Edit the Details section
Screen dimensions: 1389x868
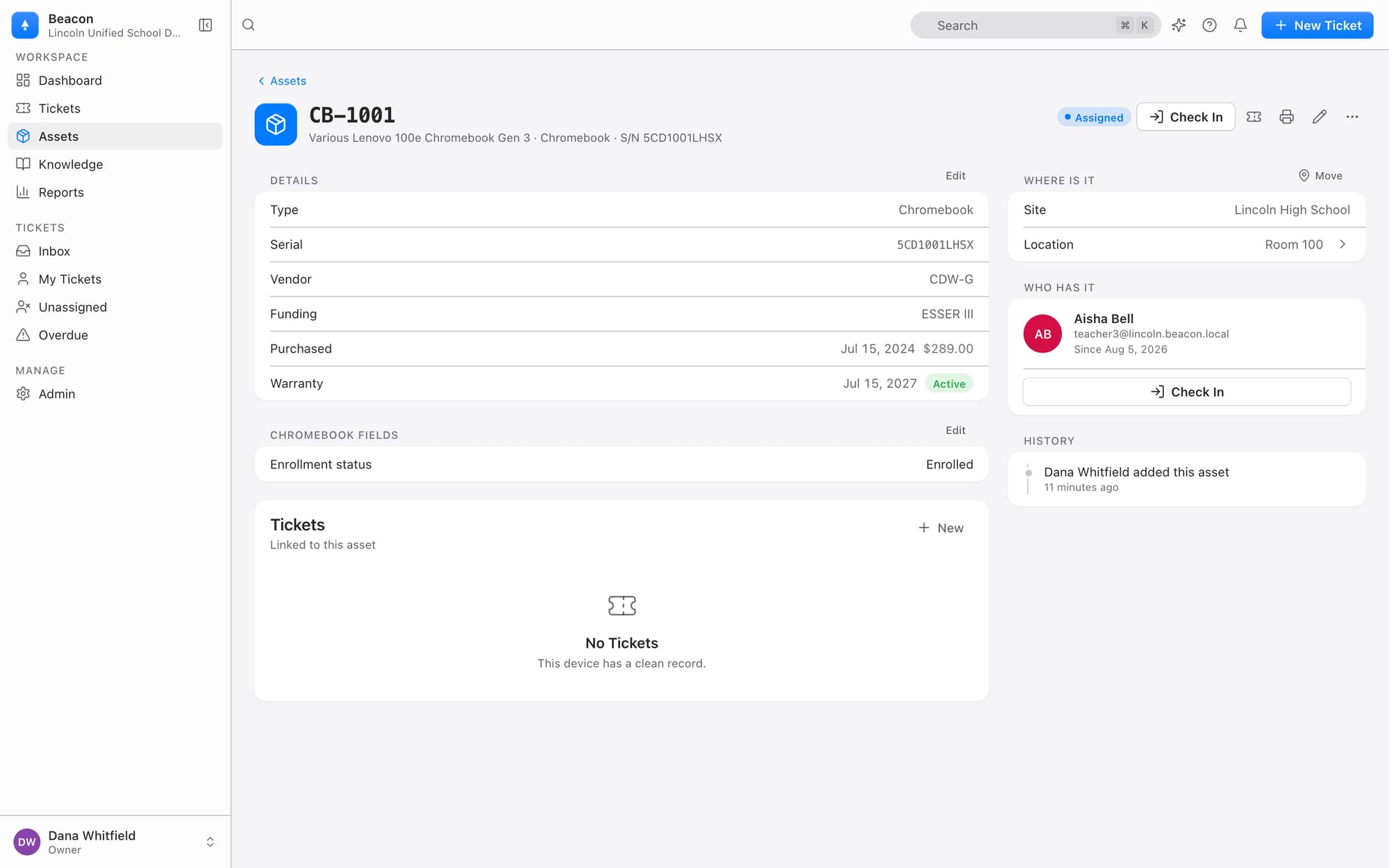(x=956, y=176)
